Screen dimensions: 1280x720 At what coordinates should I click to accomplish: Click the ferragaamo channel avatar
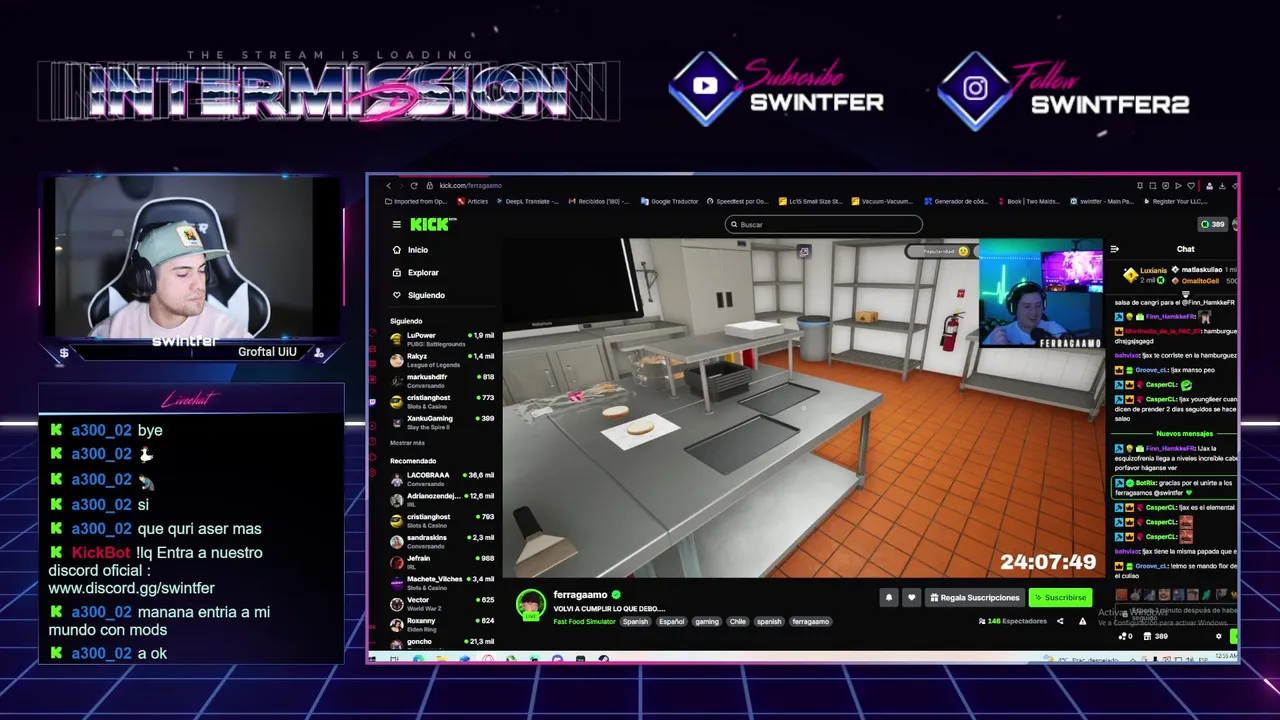tap(530, 605)
